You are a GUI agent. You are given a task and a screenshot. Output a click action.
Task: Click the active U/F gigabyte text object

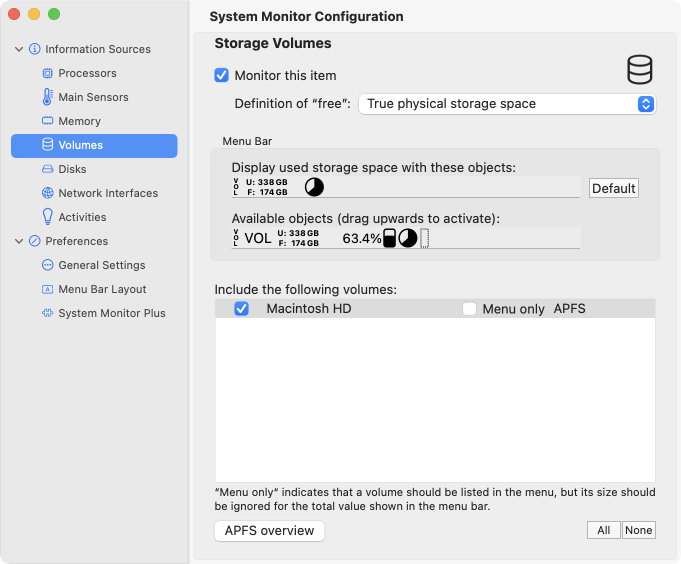tap(267, 187)
